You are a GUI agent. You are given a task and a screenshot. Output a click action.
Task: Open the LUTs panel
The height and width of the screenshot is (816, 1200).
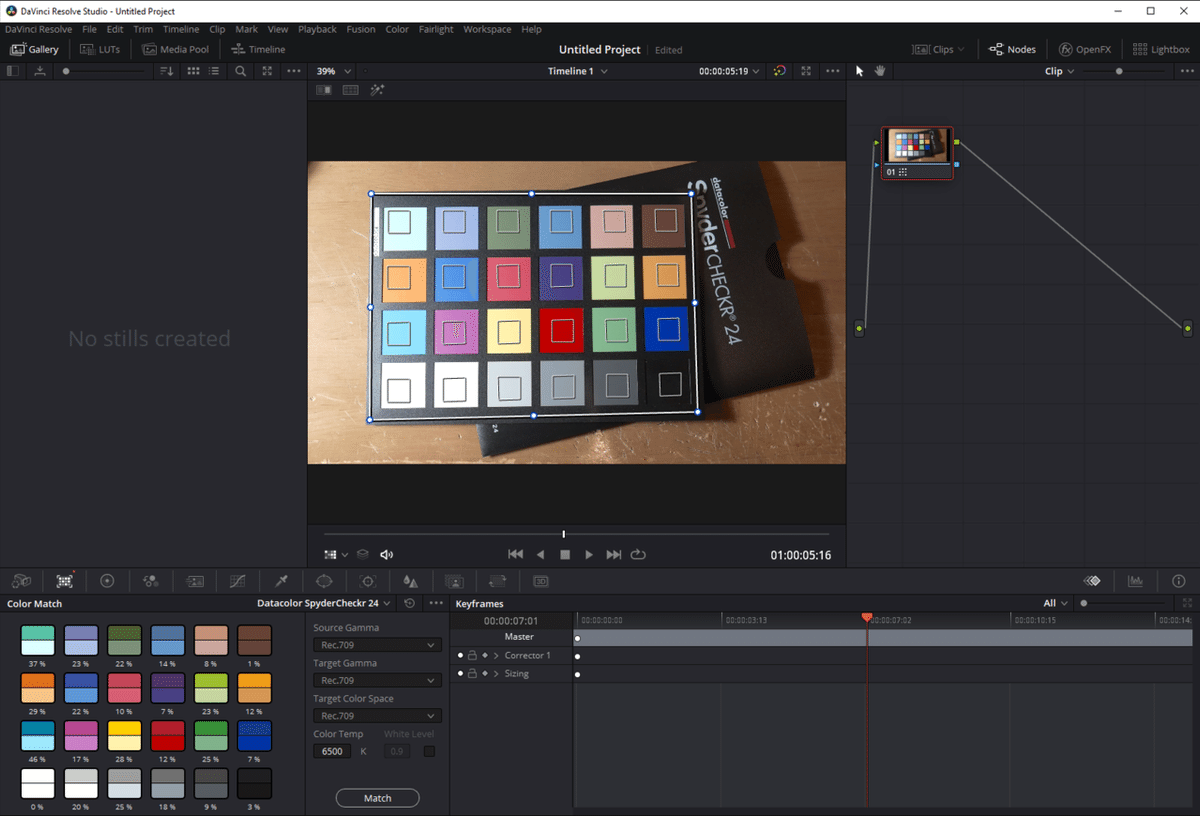point(100,49)
